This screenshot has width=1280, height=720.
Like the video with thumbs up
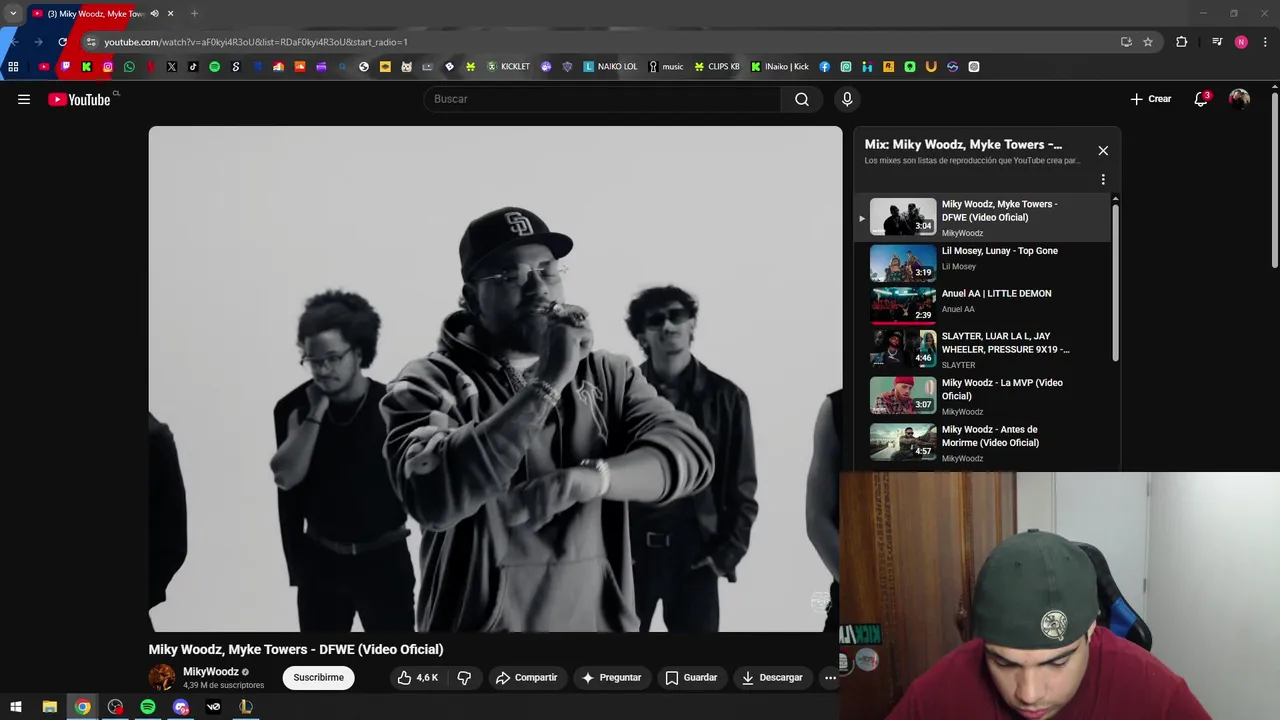(x=417, y=678)
